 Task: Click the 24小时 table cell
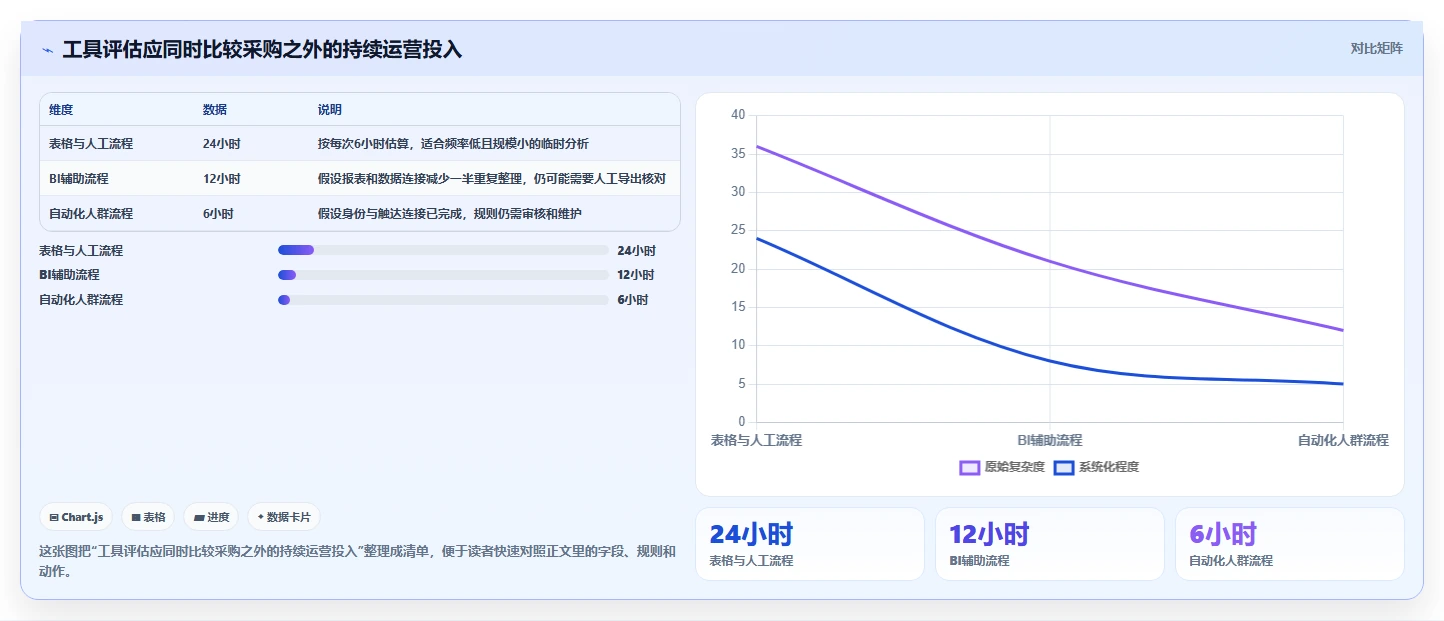[222, 144]
